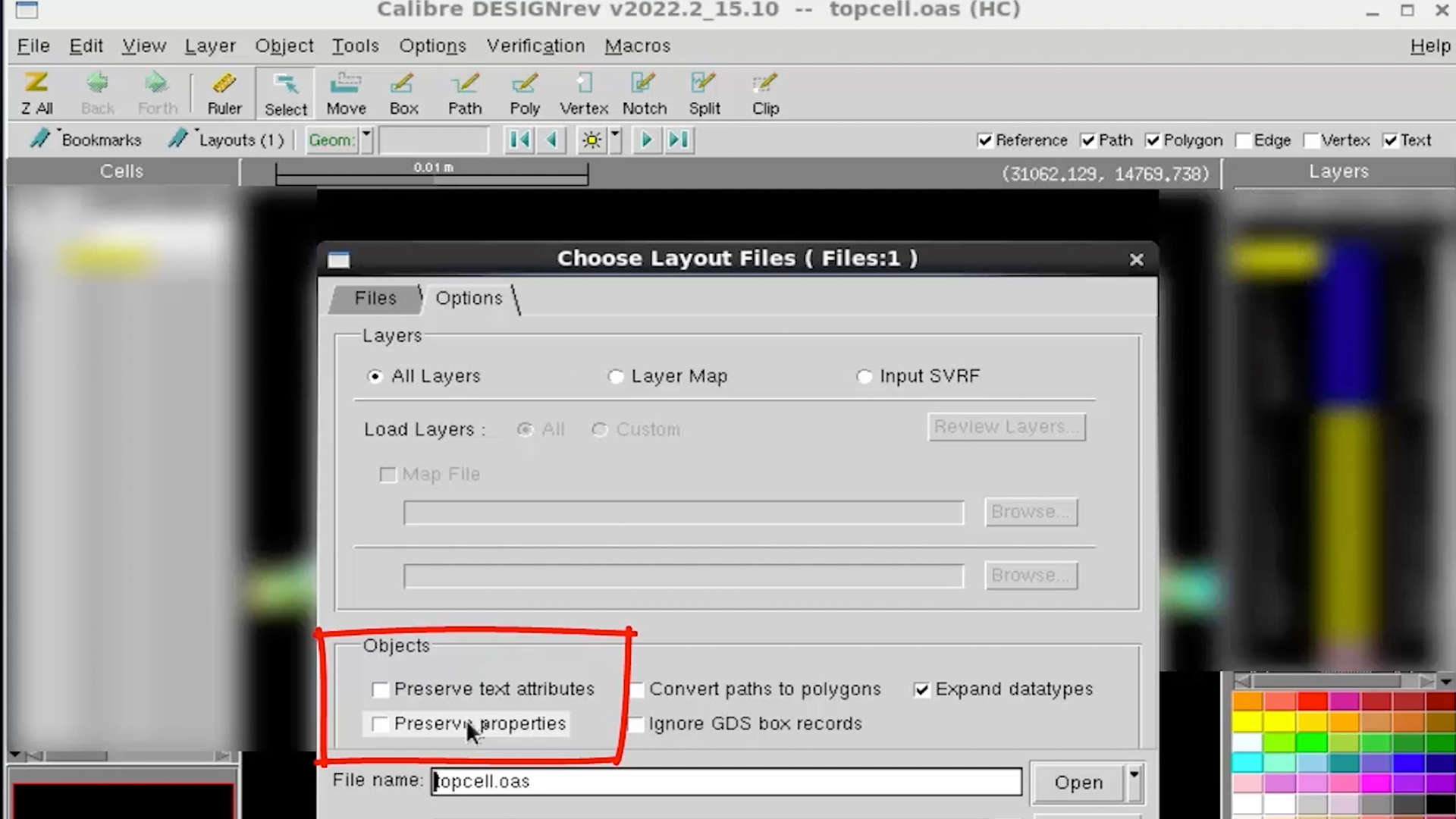This screenshot has width=1456, height=819.
Task: Enable Preserve text attributes checkbox
Action: pyautogui.click(x=379, y=688)
